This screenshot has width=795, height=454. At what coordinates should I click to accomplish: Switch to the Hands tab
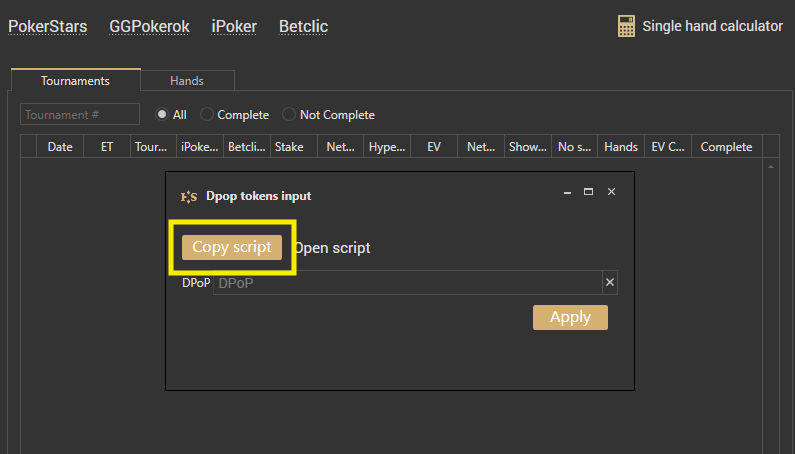click(187, 81)
